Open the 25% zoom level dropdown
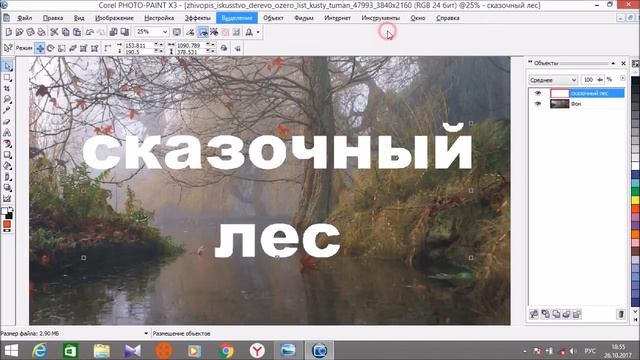Image resolution: width=640 pixels, height=360 pixels. coord(165,32)
